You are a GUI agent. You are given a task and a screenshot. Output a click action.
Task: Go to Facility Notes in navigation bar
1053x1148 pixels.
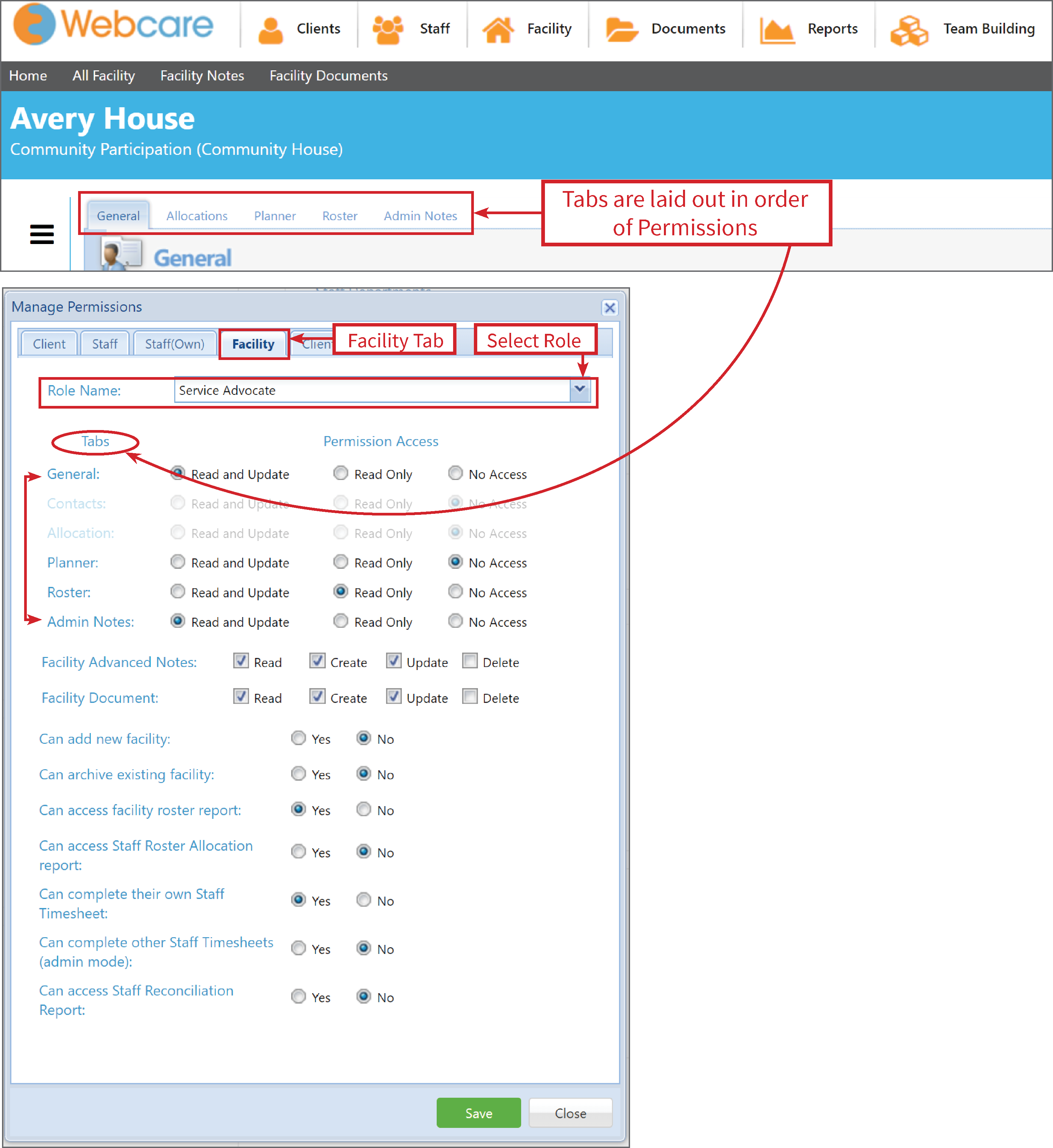(x=202, y=76)
